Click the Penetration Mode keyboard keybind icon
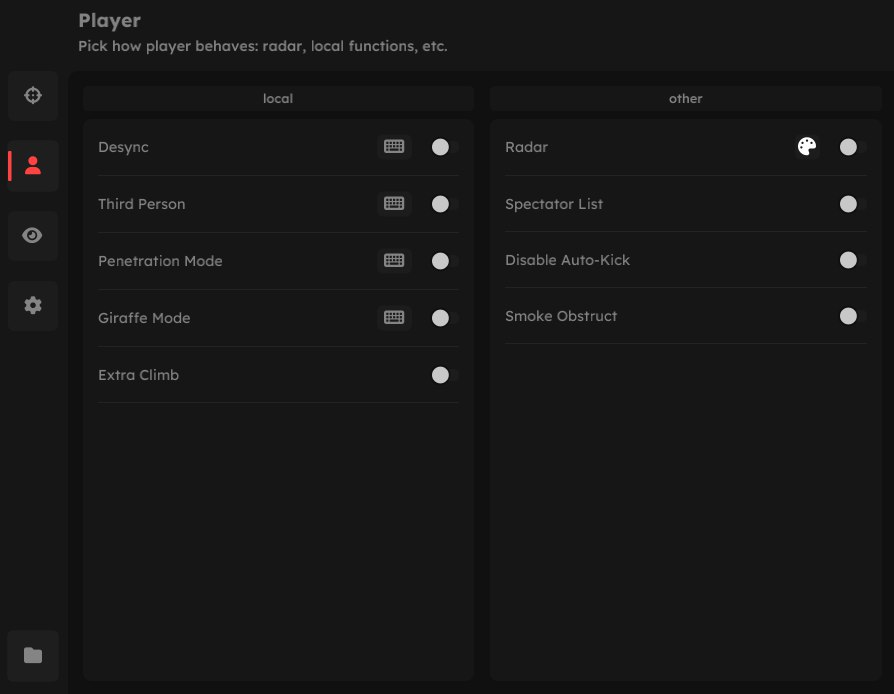Image resolution: width=894 pixels, height=694 pixels. [x=394, y=261]
